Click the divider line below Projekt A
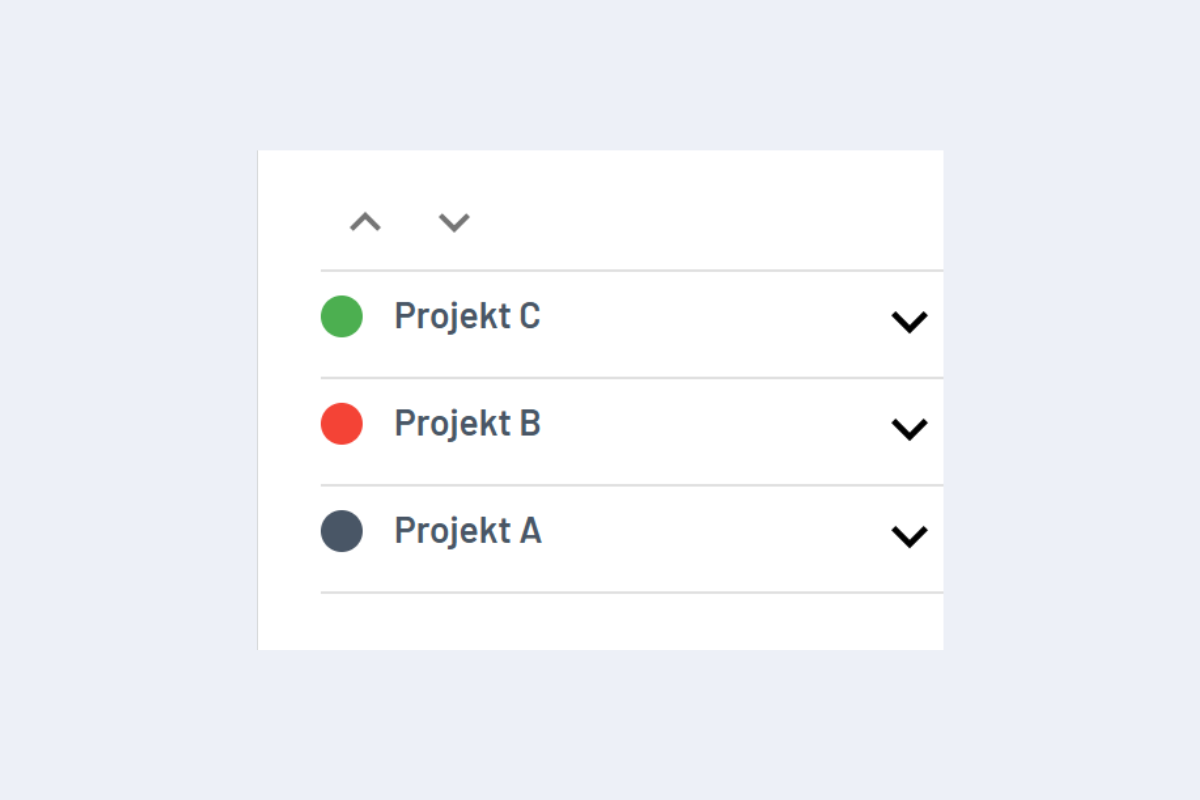 pos(630,592)
